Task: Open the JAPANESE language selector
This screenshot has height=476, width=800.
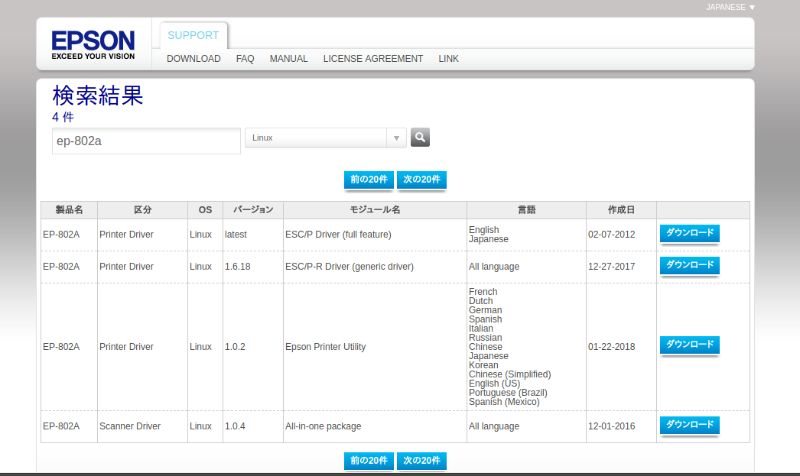Action: pos(730,7)
